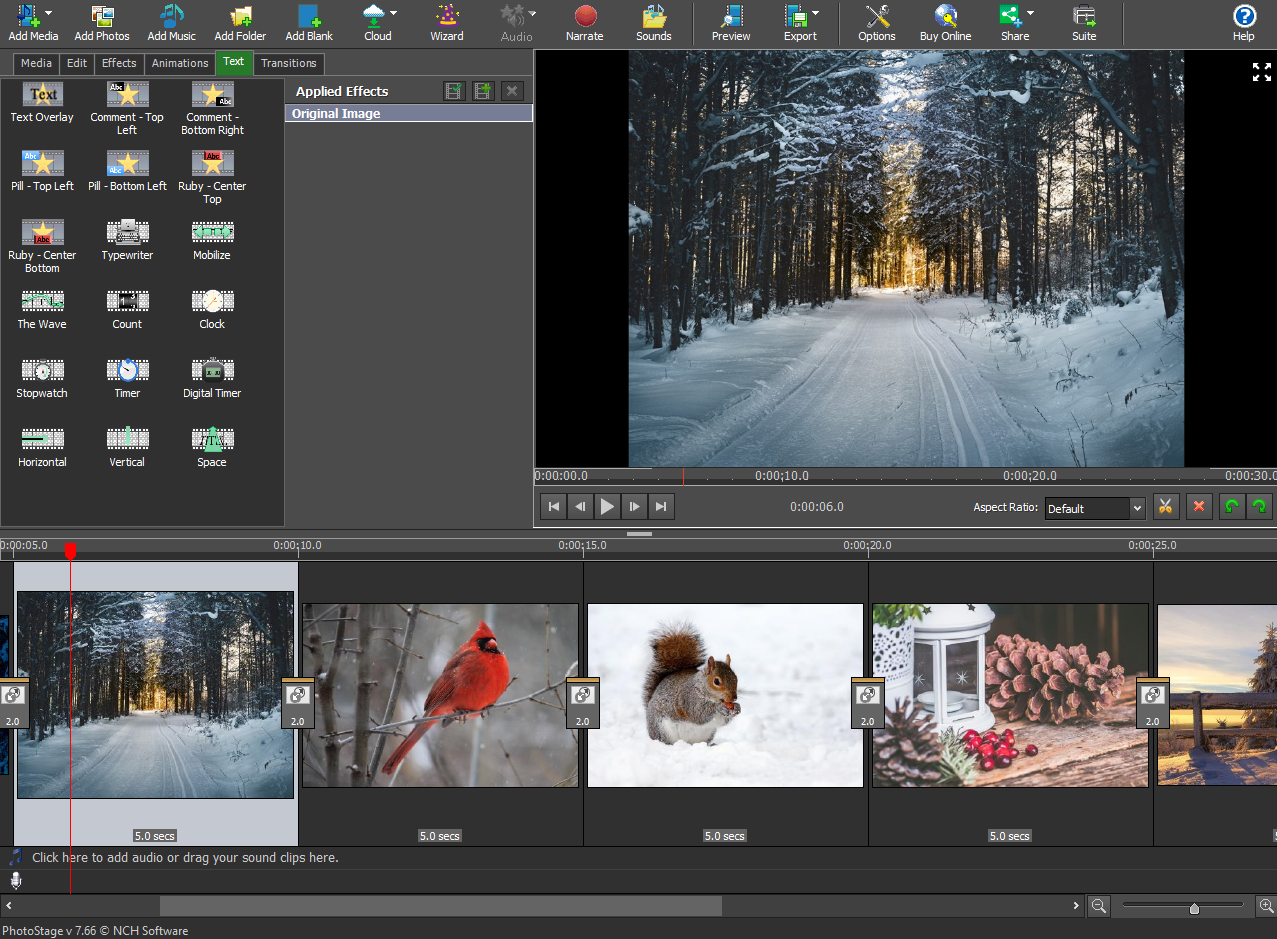Click the microphone narration track icon
Image resolution: width=1277 pixels, height=939 pixels.
coord(16,881)
